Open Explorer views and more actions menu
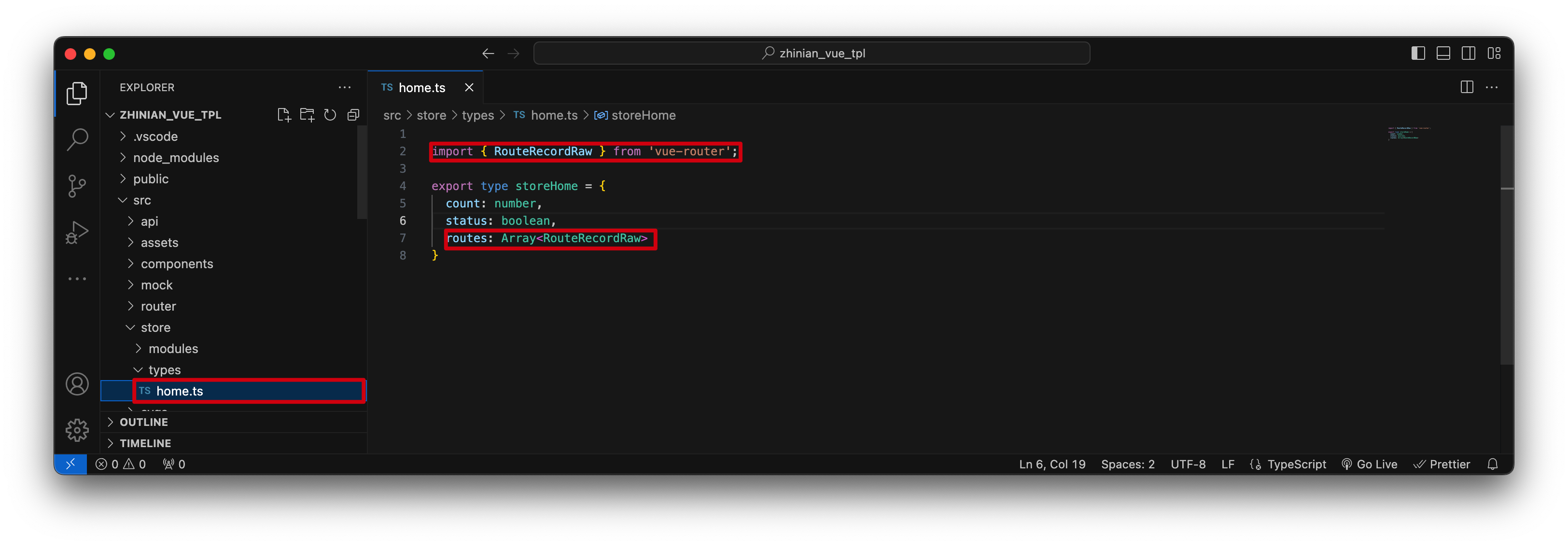Image resolution: width=1568 pixels, height=546 pixels. click(345, 88)
